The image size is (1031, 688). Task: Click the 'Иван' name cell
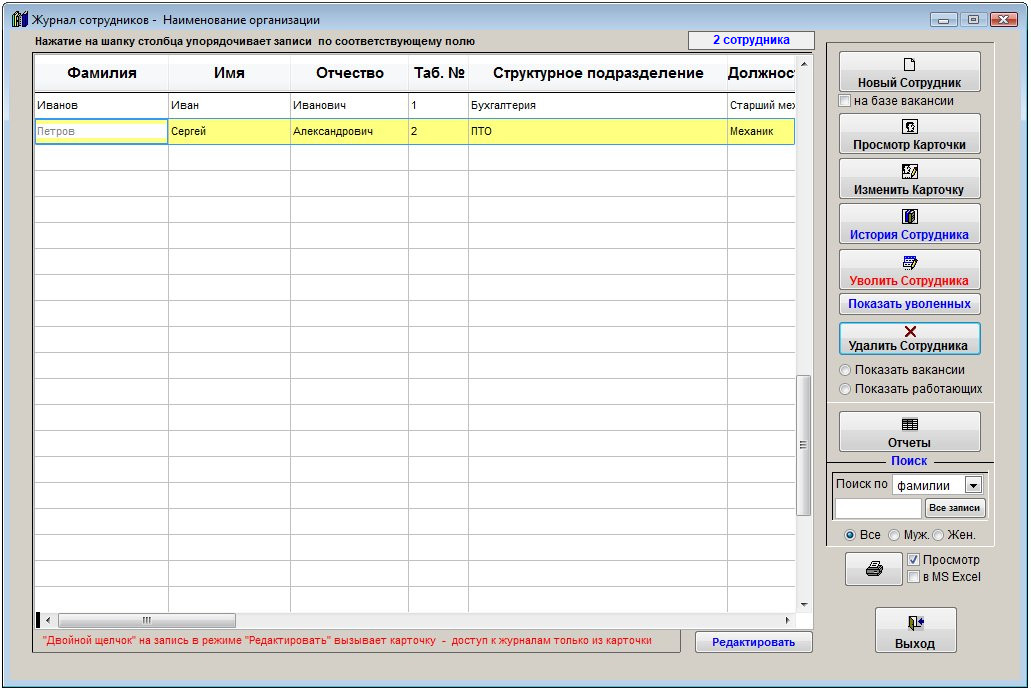(x=229, y=105)
